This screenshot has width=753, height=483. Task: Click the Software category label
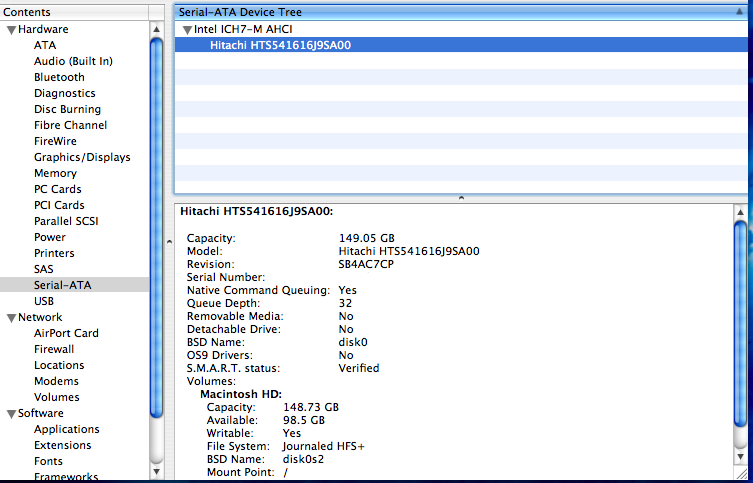point(41,413)
